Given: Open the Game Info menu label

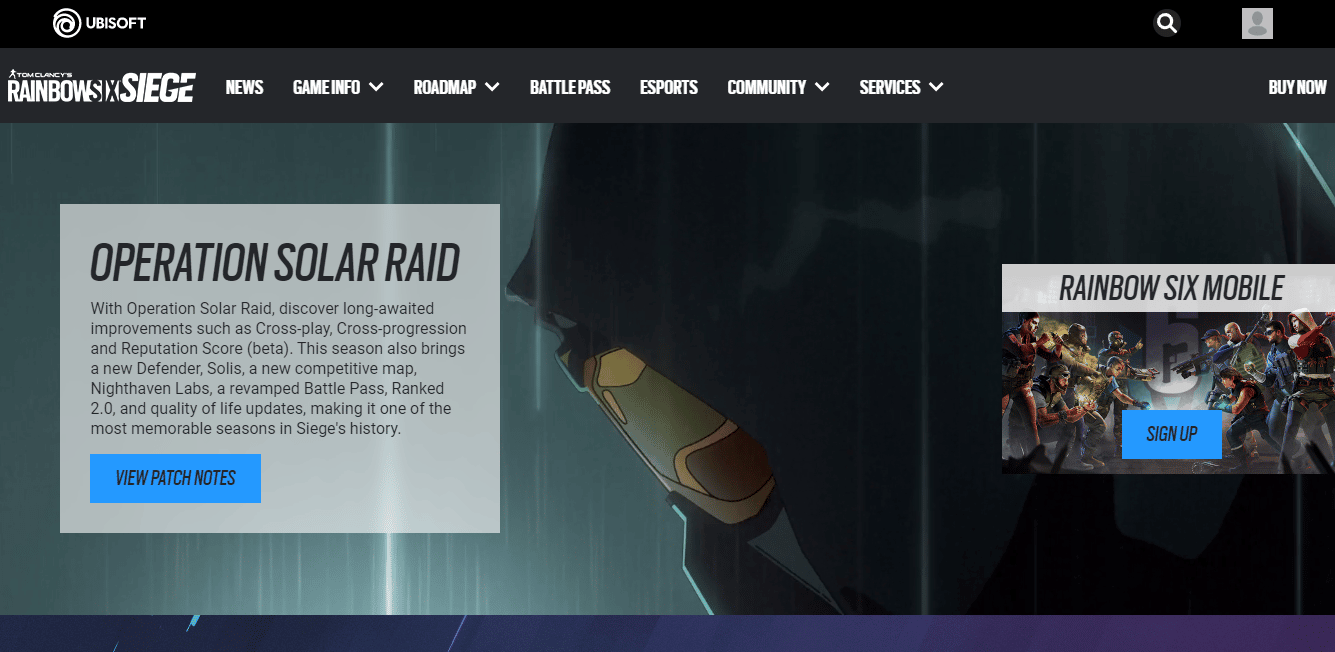Looking at the screenshot, I should click(x=326, y=87).
